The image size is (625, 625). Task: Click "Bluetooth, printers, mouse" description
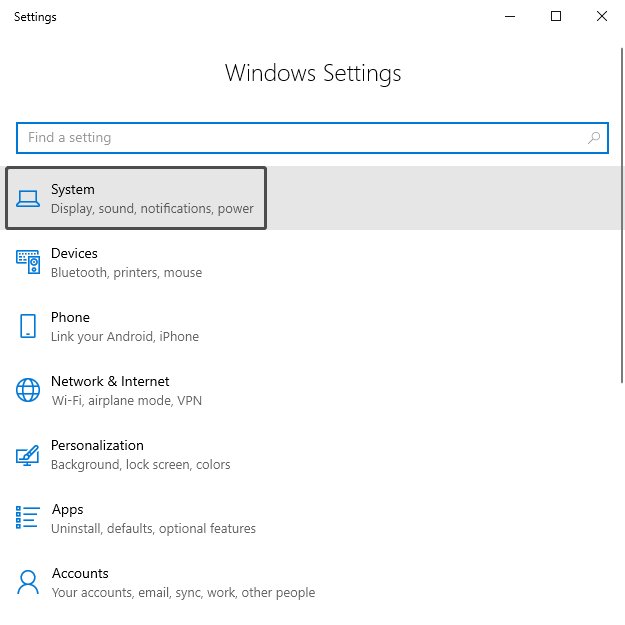coord(126,273)
